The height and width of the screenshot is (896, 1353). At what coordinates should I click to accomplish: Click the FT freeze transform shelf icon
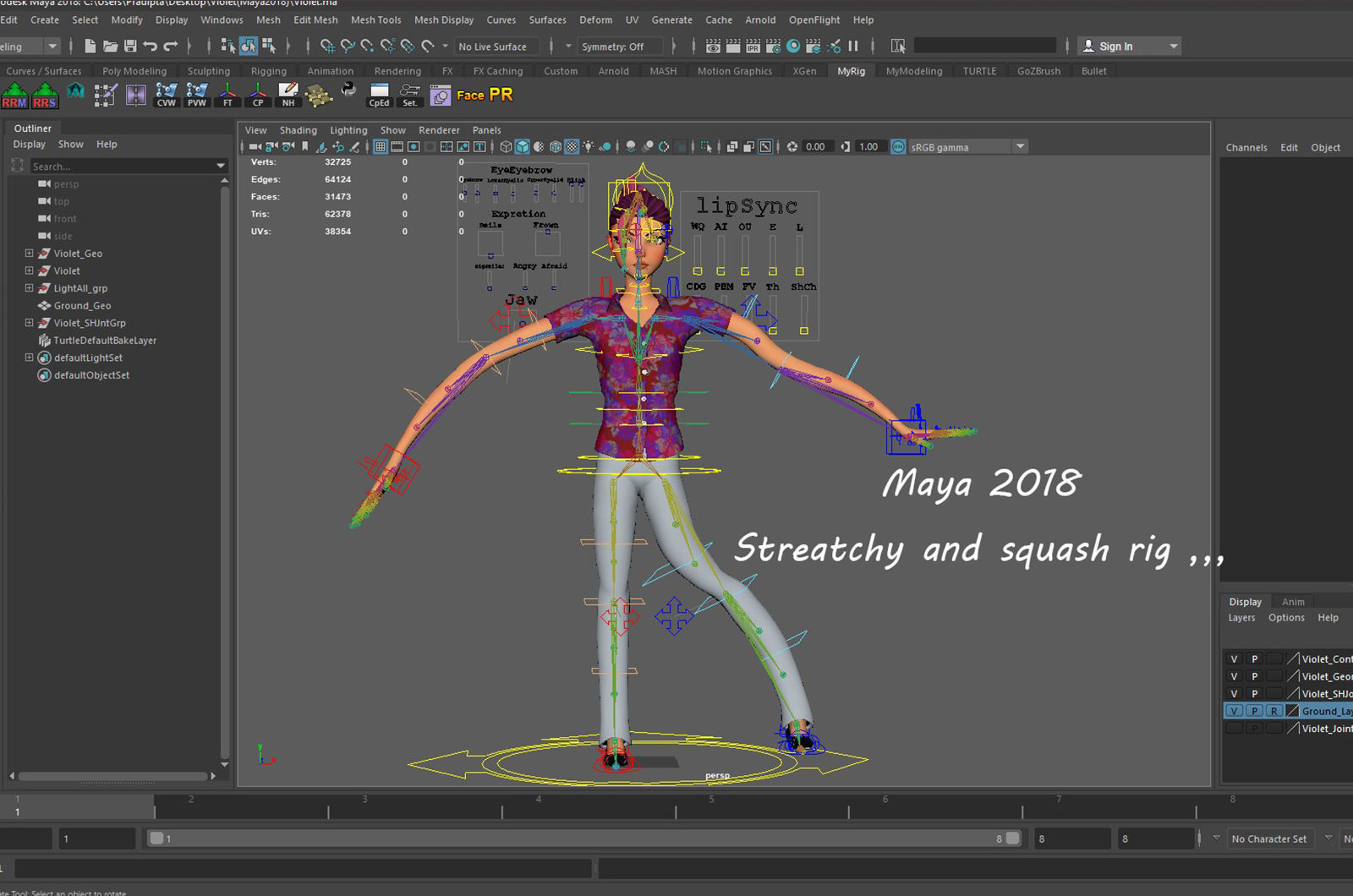pos(227,95)
